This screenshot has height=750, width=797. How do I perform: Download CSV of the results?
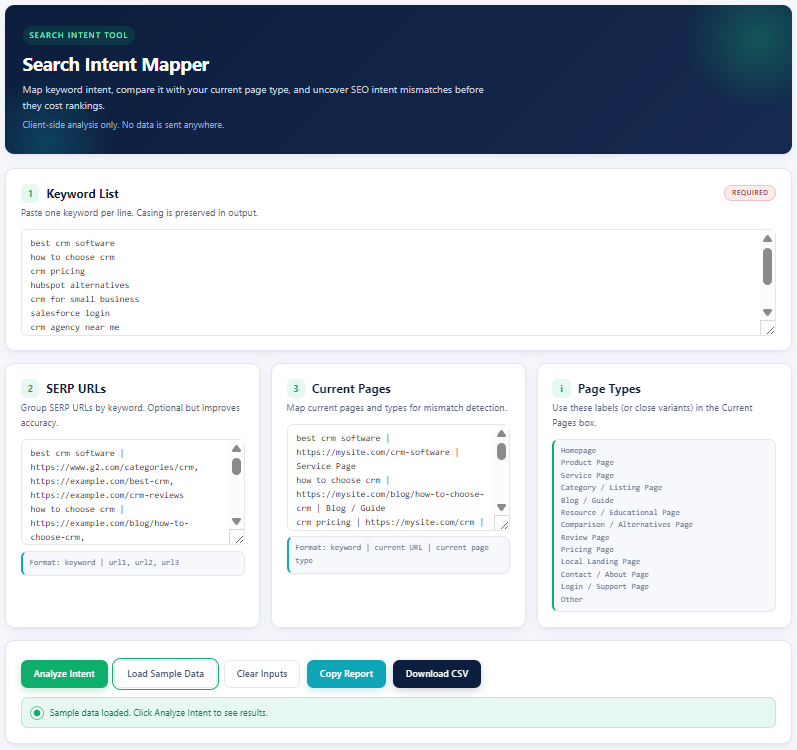[437, 674]
